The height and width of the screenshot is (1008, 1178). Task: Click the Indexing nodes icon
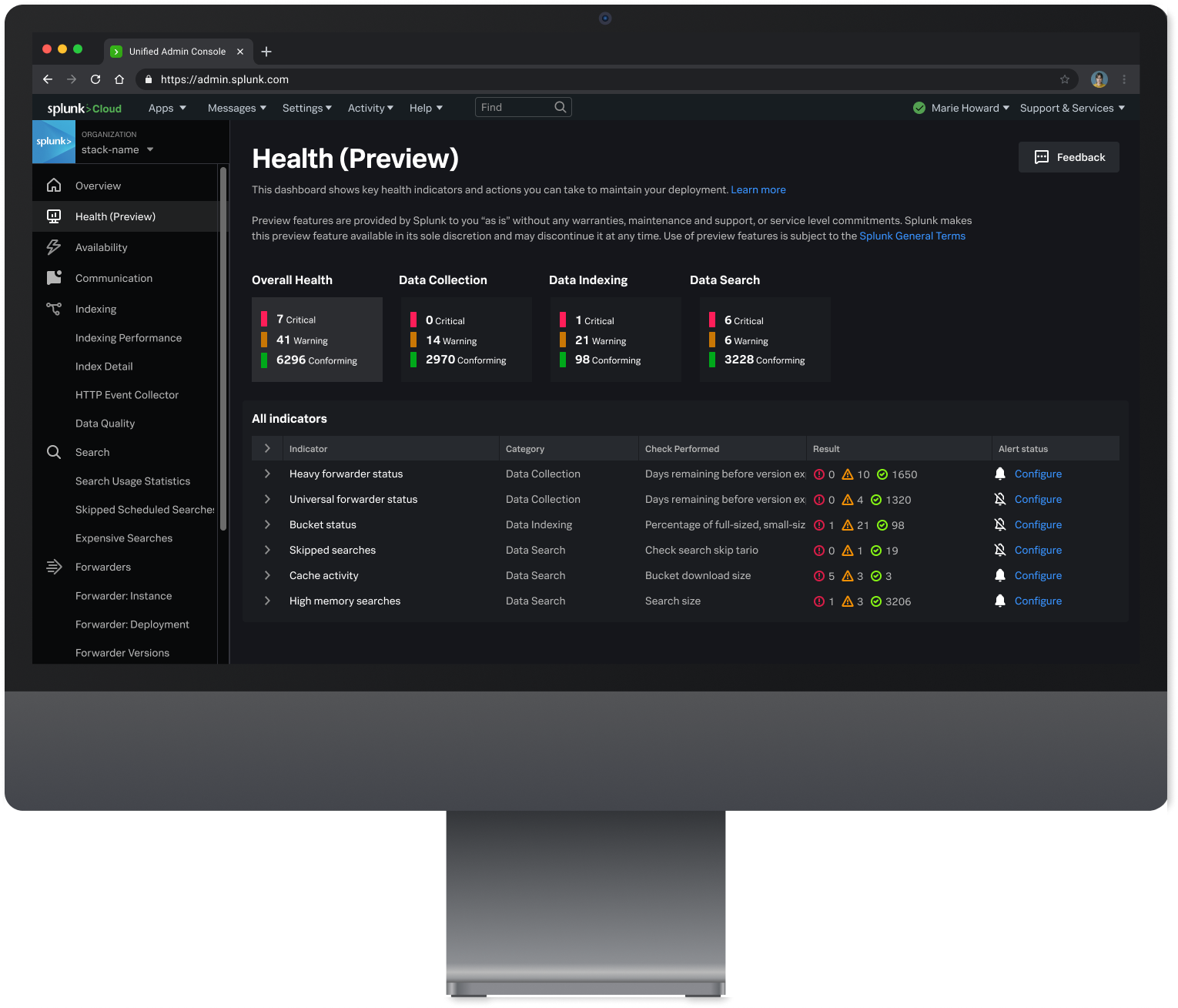[54, 309]
